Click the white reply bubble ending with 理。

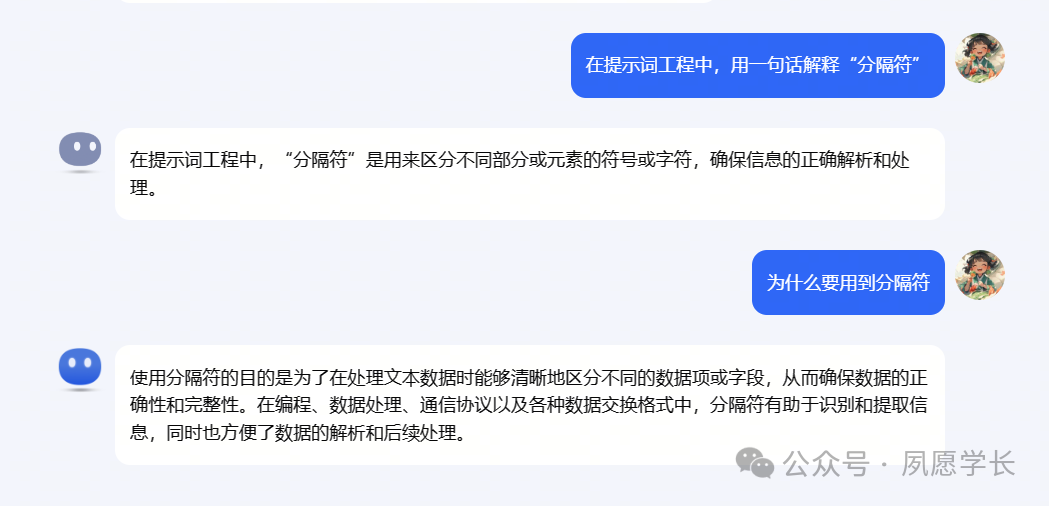click(x=530, y=174)
